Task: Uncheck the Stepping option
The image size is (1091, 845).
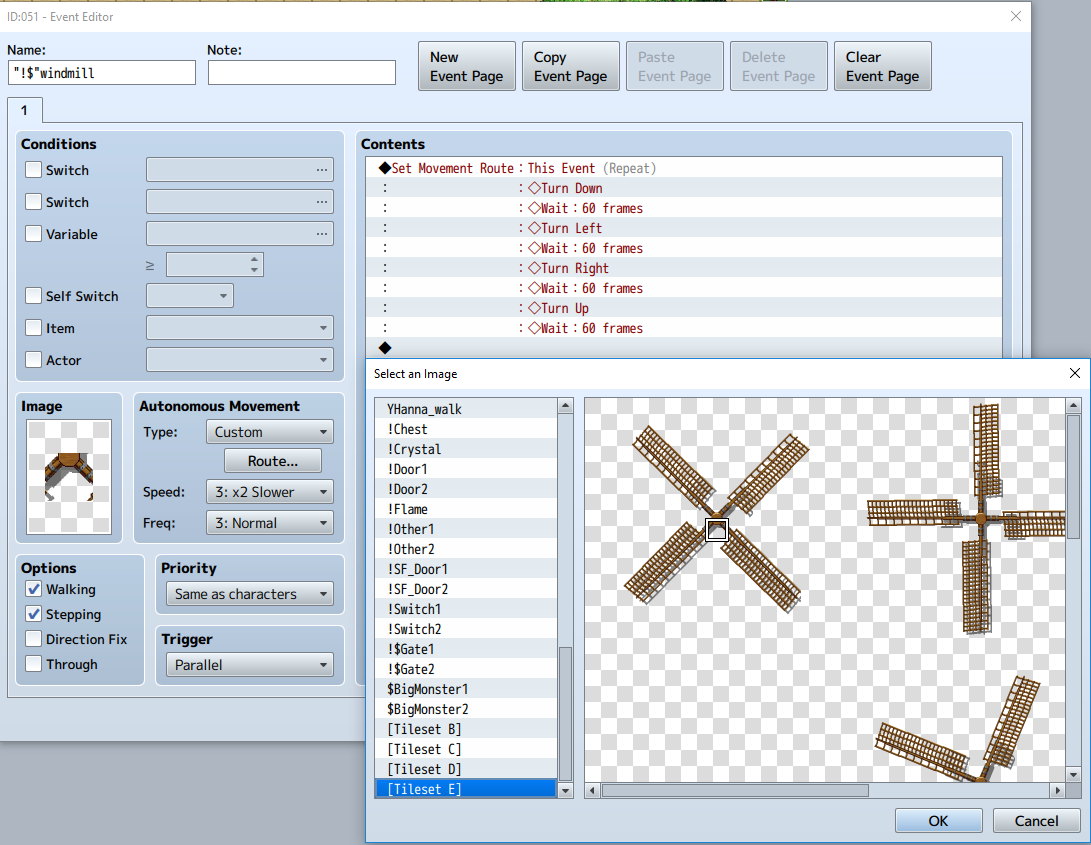Action: (x=33, y=614)
